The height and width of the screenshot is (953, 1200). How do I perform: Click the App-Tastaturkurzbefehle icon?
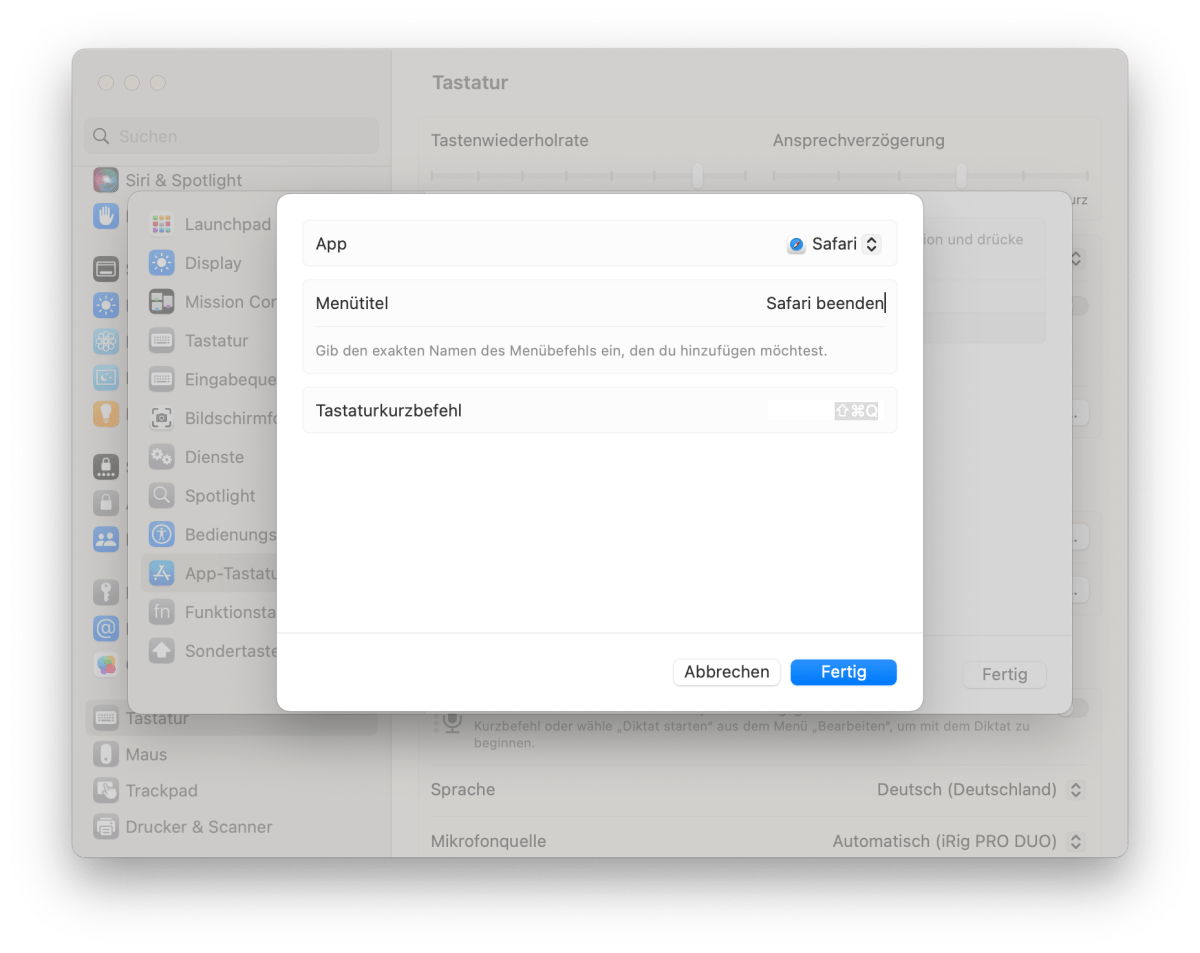pos(161,573)
